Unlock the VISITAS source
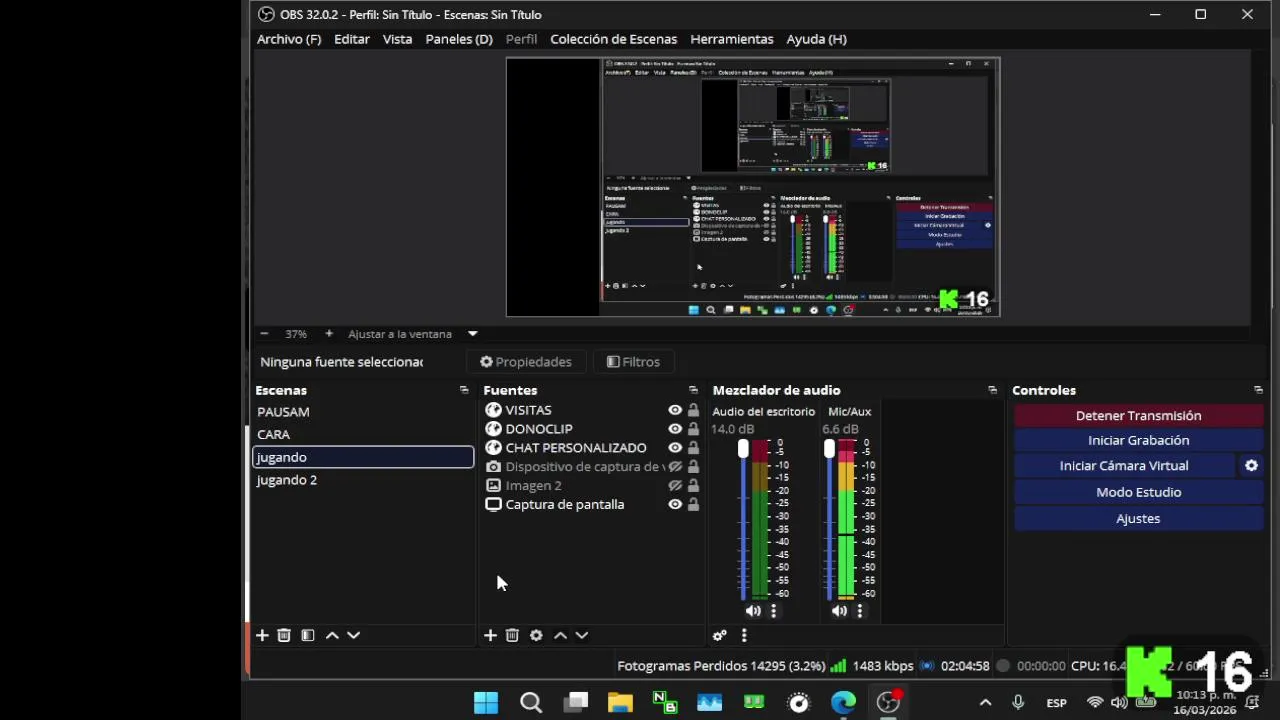 (693, 410)
